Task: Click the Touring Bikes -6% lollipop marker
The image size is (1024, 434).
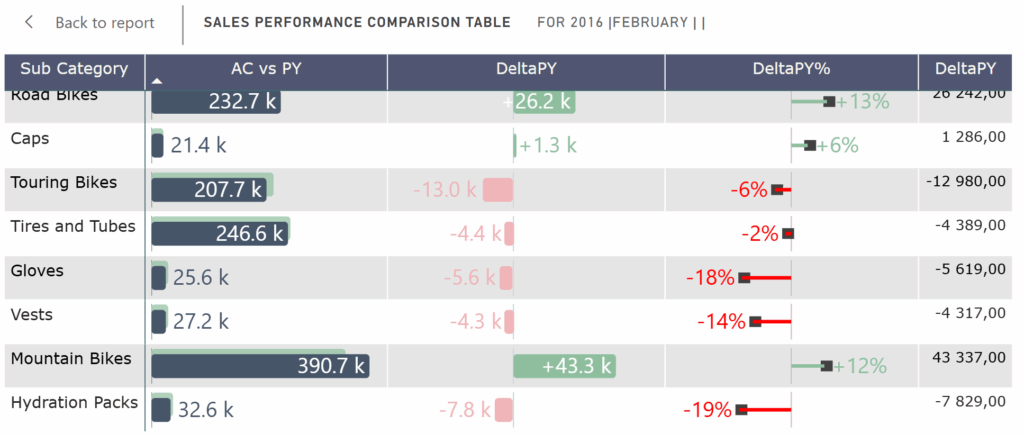Action: pyautogui.click(x=777, y=189)
